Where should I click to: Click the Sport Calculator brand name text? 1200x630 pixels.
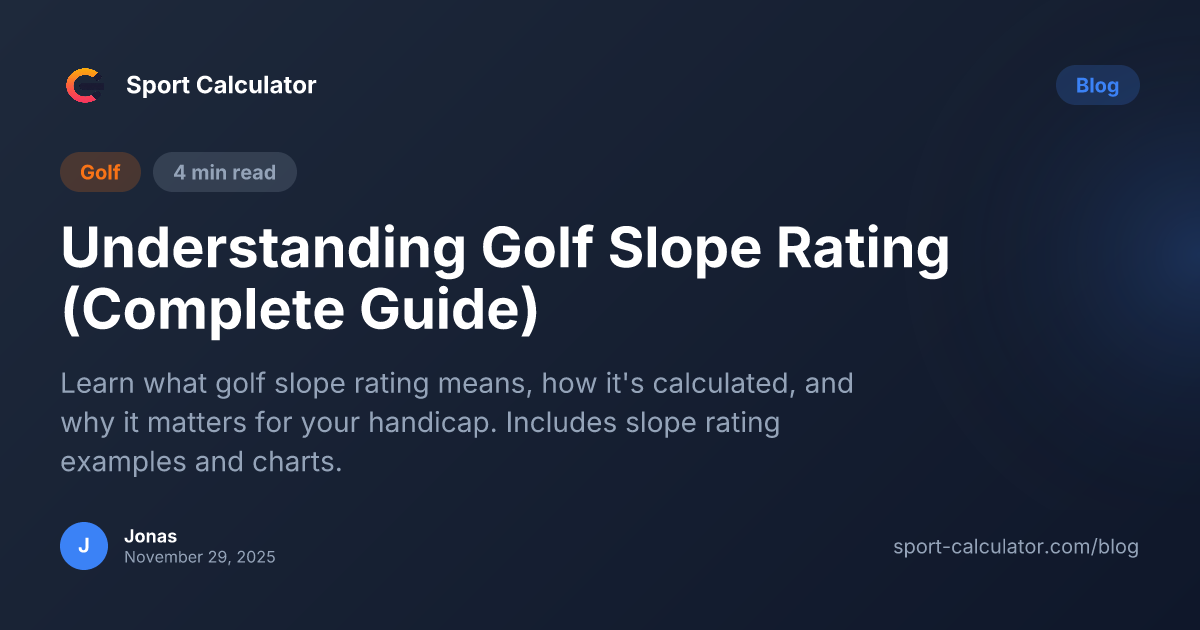tap(220, 85)
